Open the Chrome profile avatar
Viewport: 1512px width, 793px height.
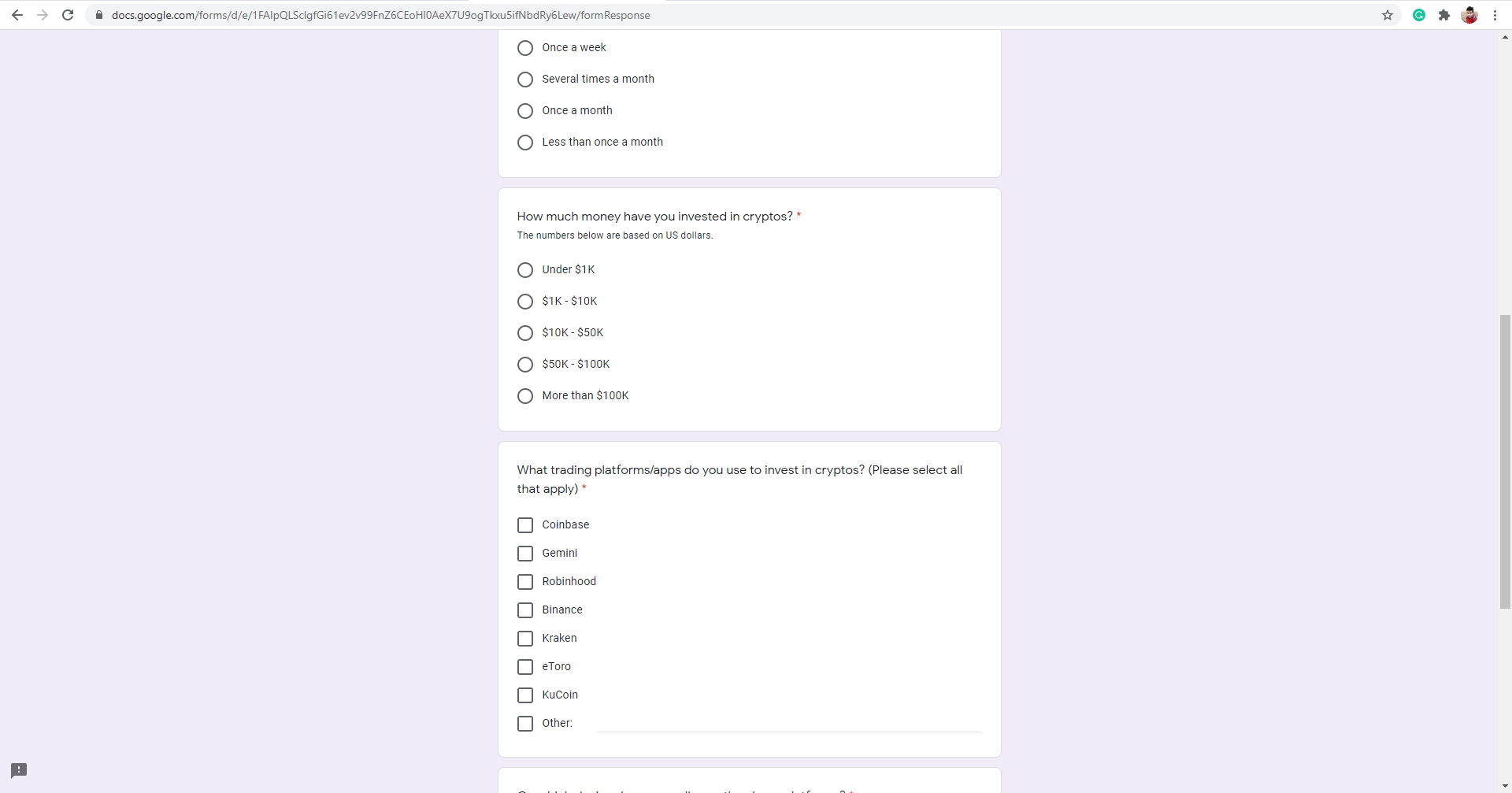(1469, 15)
